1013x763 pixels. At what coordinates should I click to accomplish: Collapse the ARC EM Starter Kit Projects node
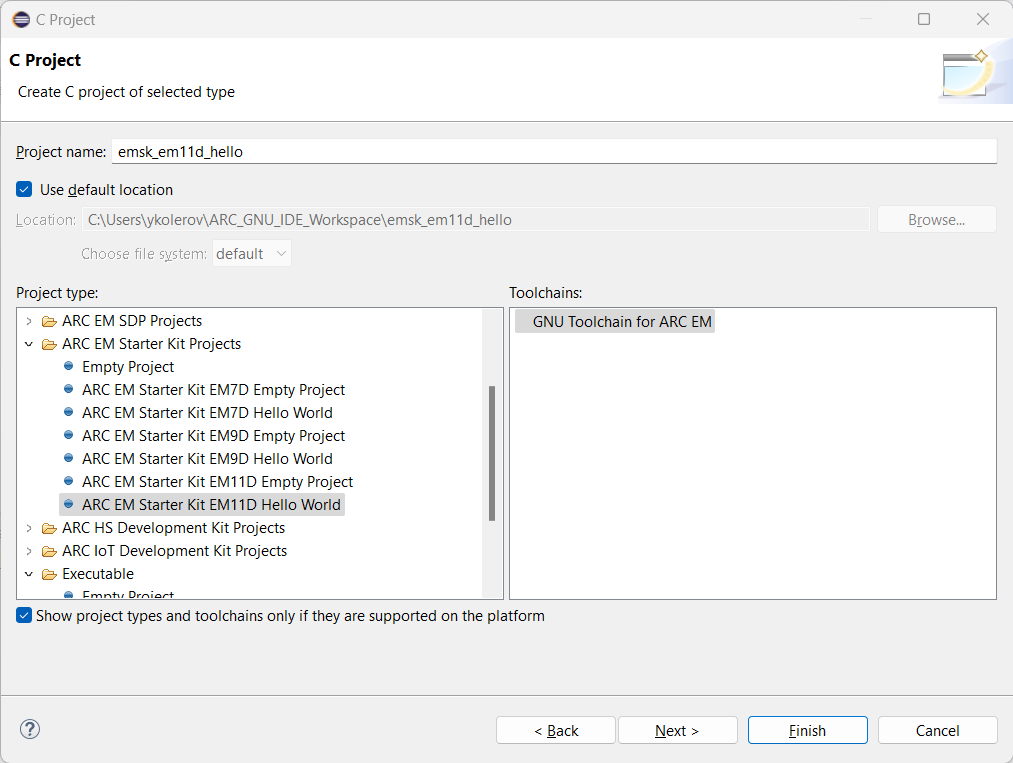coord(28,344)
